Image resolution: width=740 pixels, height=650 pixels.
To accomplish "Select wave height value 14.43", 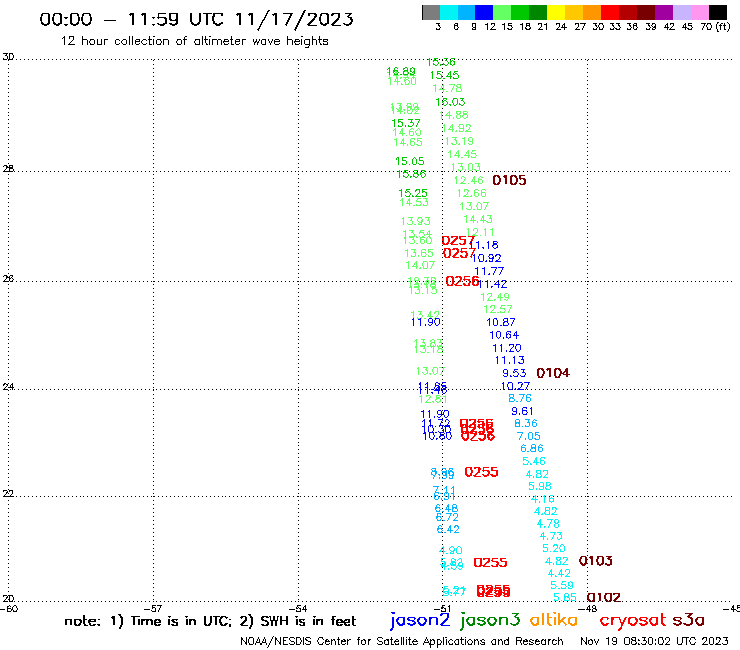I will pyautogui.click(x=478, y=219).
